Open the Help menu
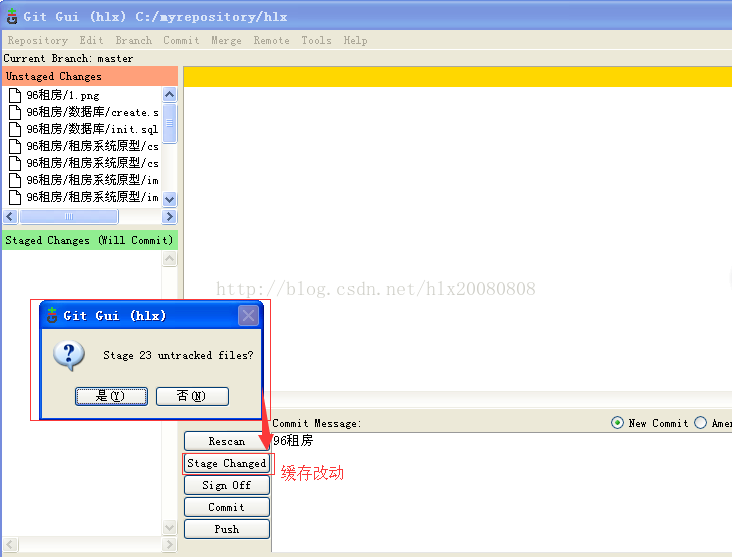The width and height of the screenshot is (732, 557). point(355,41)
